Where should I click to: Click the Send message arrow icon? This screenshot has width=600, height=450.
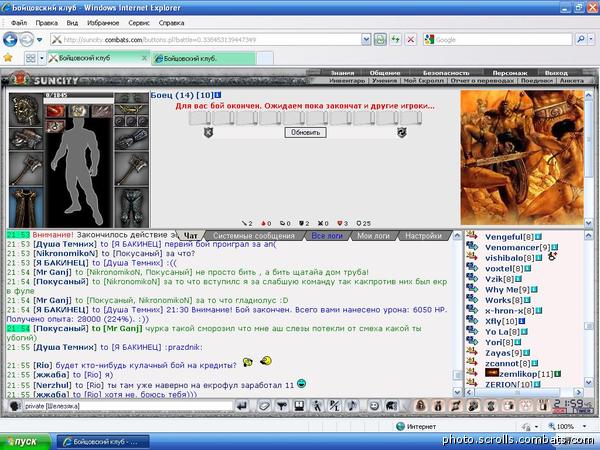pos(242,406)
